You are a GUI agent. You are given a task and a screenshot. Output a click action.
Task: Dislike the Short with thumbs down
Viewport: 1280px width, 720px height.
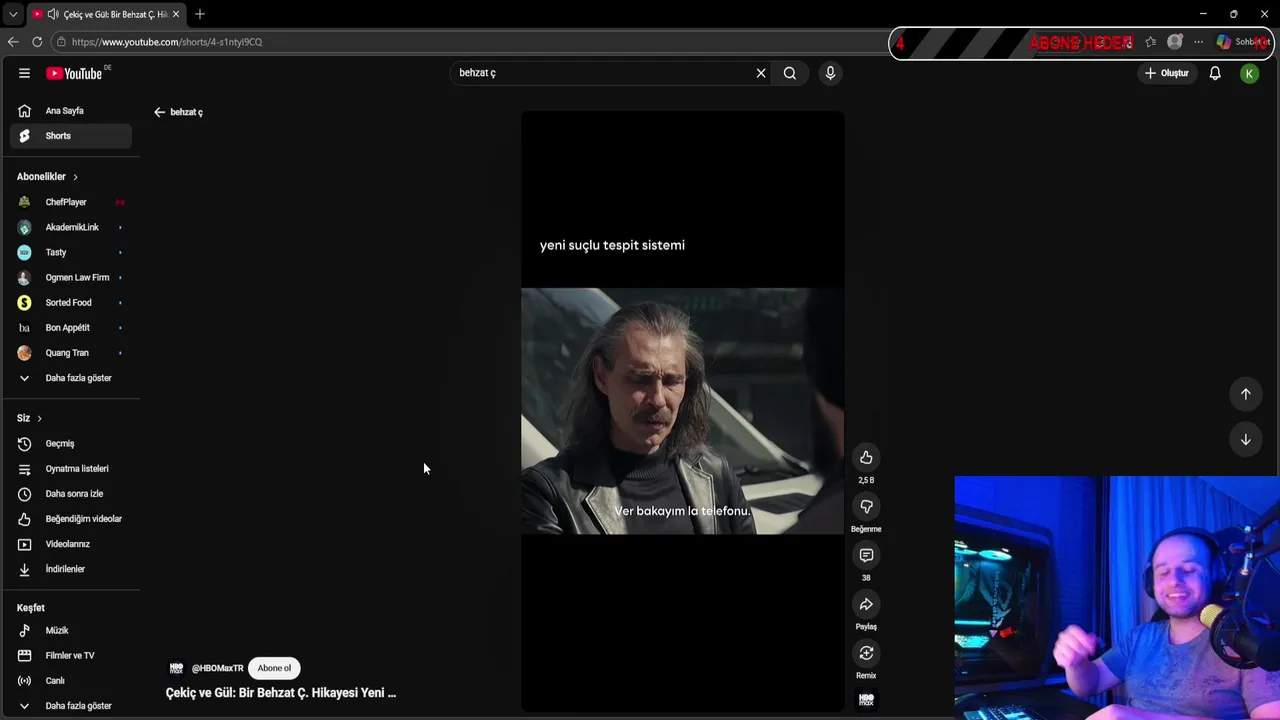click(x=866, y=506)
